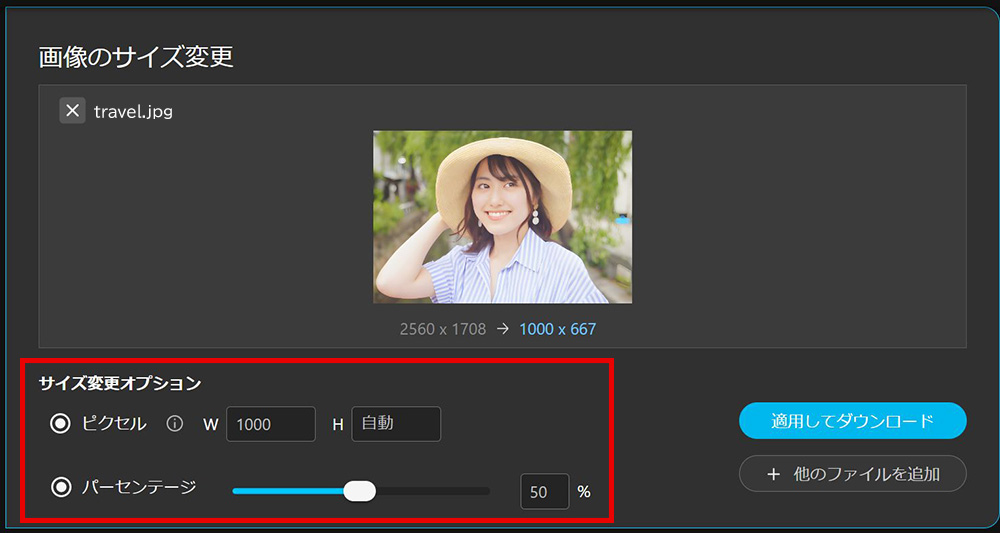Click the new size text 1000 x 667
The image size is (1000, 533).
pyautogui.click(x=557, y=329)
